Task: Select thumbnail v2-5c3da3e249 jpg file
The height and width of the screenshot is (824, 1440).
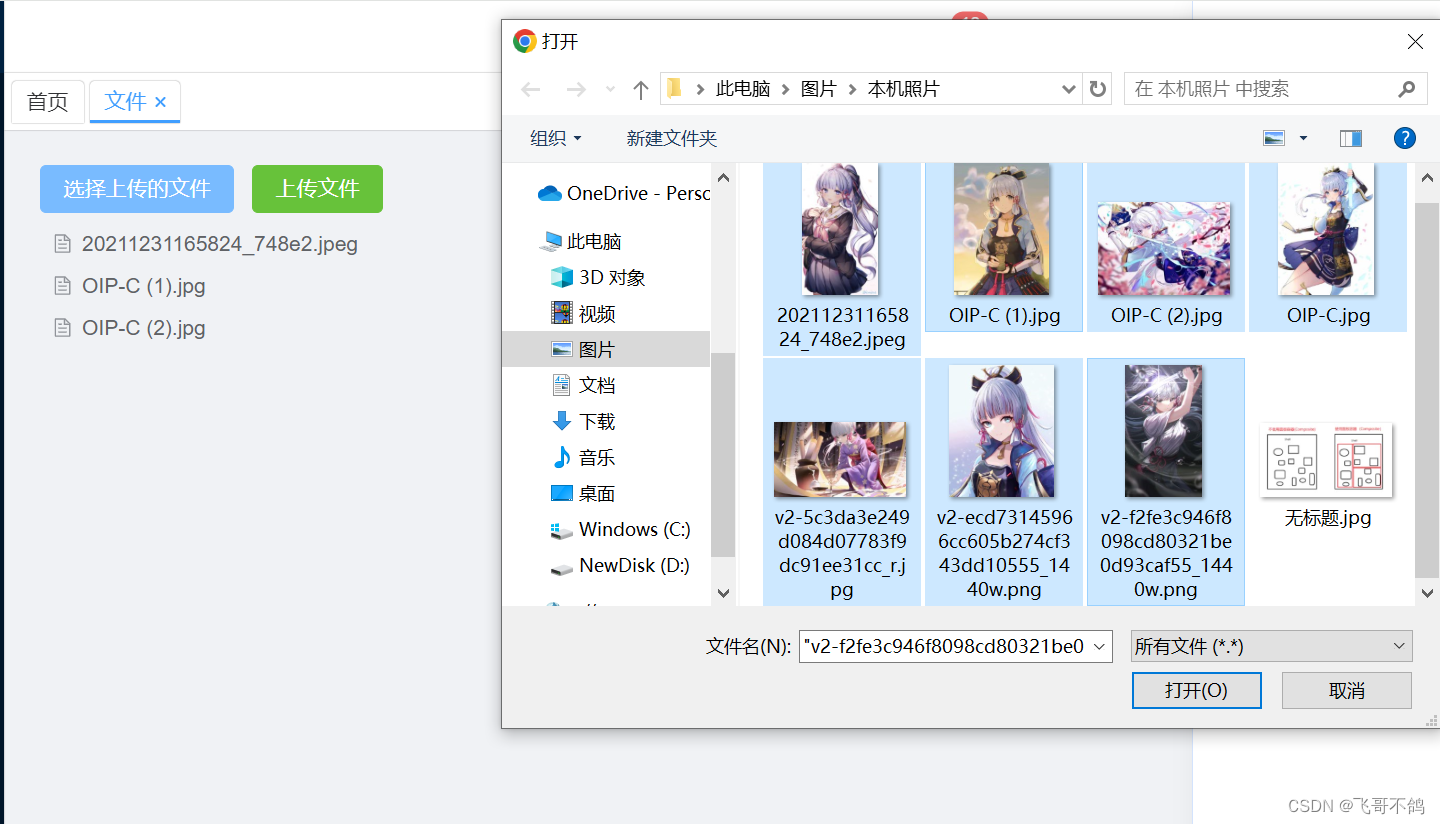Action: (x=842, y=482)
